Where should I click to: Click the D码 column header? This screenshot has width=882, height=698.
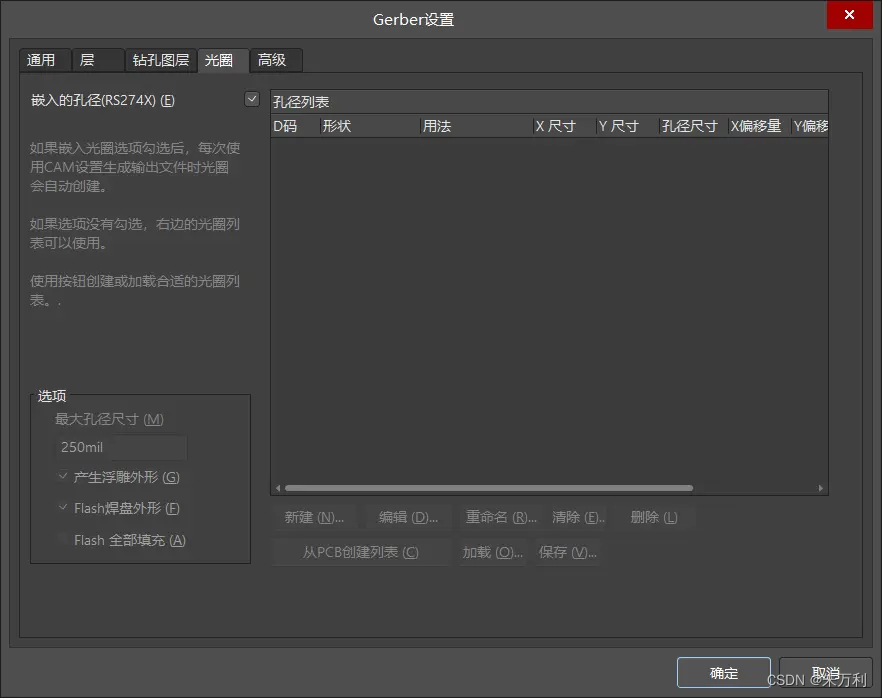click(287, 126)
